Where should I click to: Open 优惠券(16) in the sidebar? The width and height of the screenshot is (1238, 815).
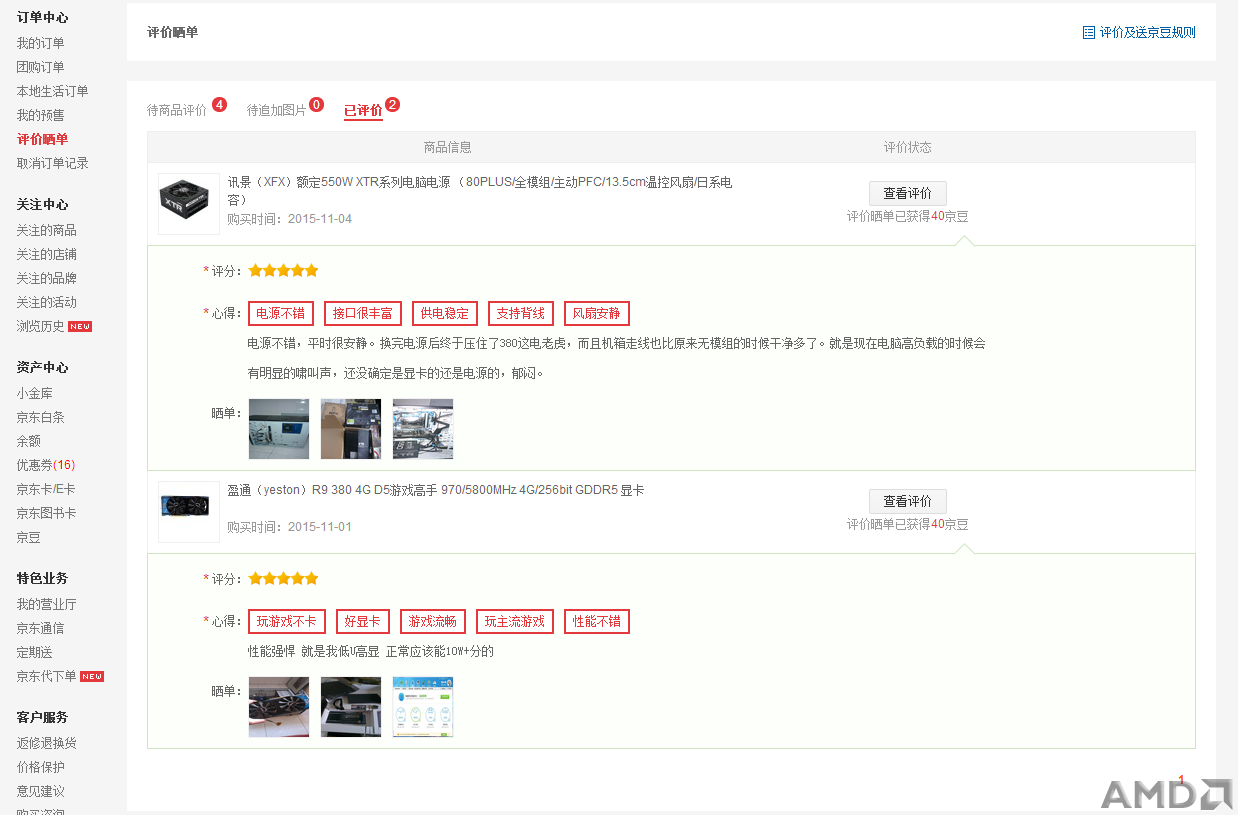(45, 465)
